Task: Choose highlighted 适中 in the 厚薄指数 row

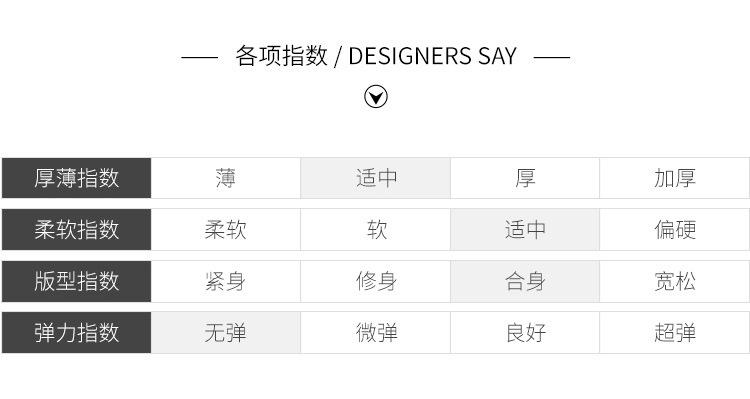Action: click(x=375, y=178)
